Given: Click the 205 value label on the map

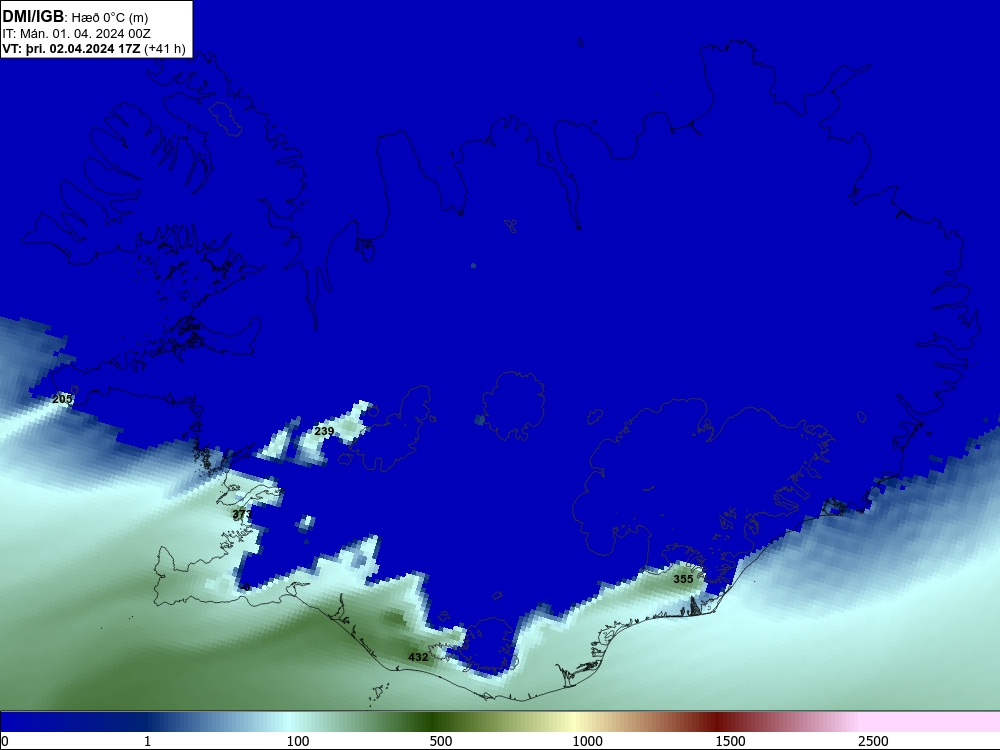Looking at the screenshot, I should (x=62, y=399).
